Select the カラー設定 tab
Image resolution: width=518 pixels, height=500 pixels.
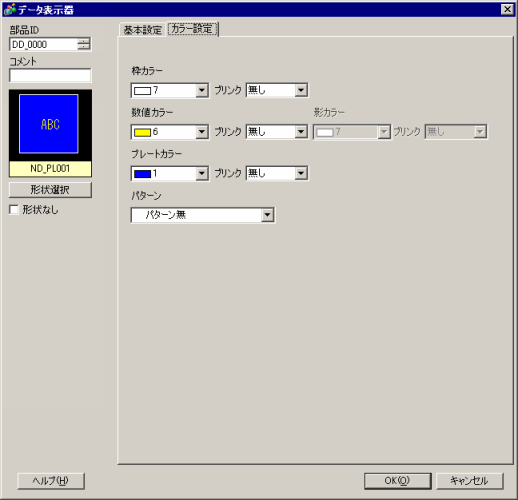point(192,29)
